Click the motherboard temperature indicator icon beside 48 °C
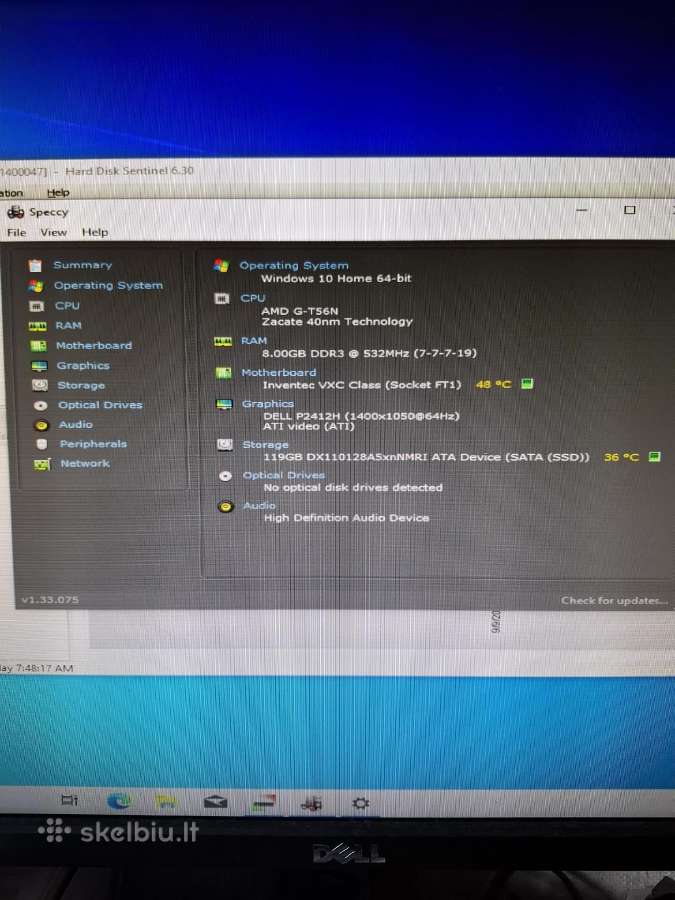Viewport: 675px width, 900px height. click(527, 384)
